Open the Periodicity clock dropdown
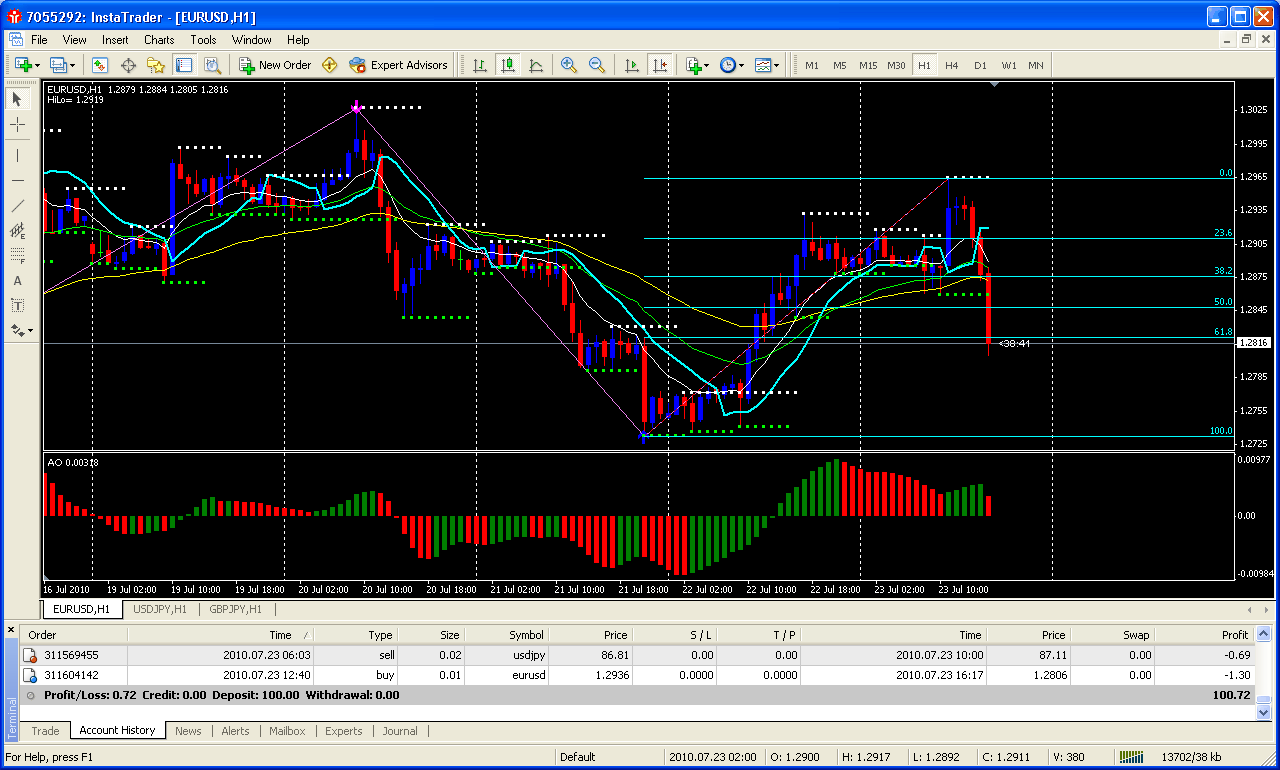The height and width of the screenshot is (770, 1280). 732,65
